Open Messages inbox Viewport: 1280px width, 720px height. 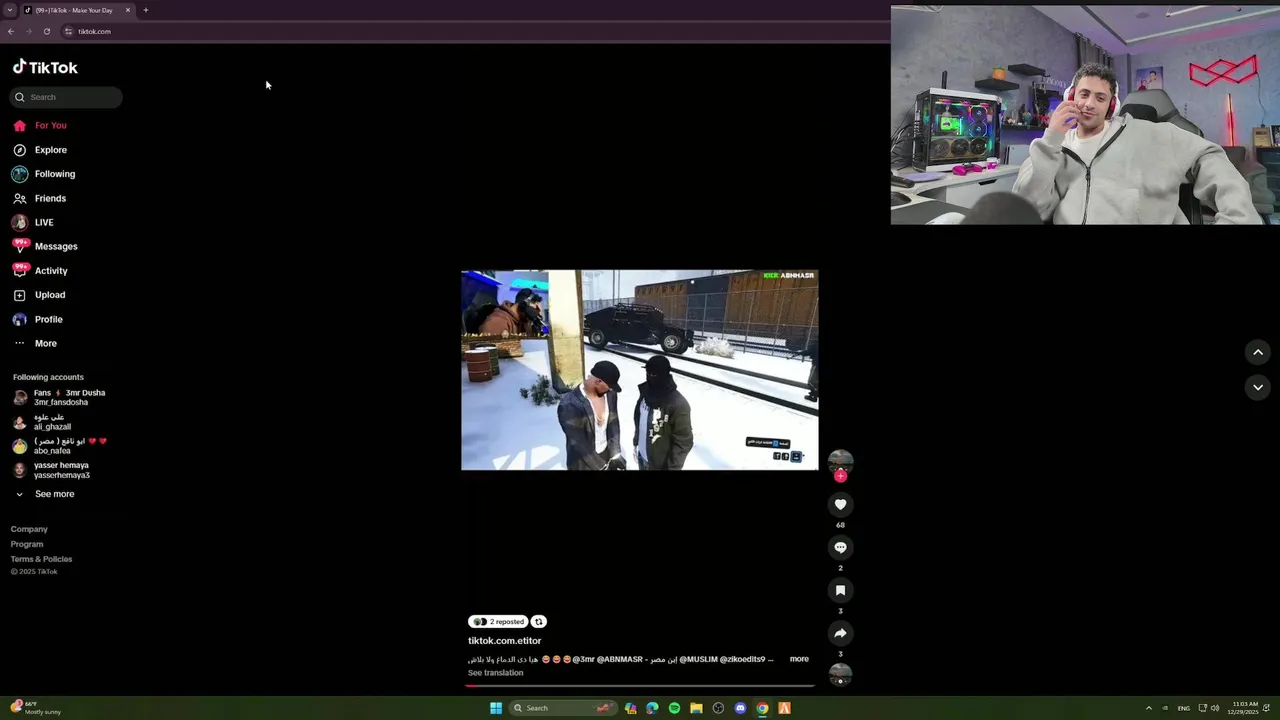[x=45, y=246]
